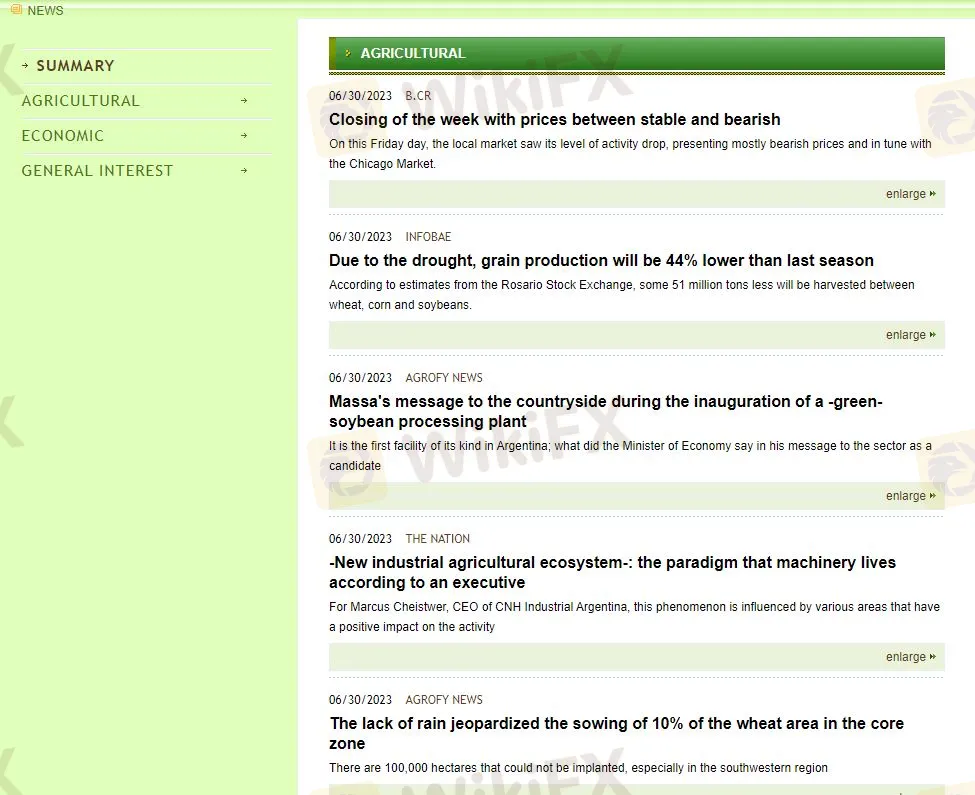Click the green arrow icon in AGRICULTURAL banner
Screen dimensions: 975x795
coord(347,53)
